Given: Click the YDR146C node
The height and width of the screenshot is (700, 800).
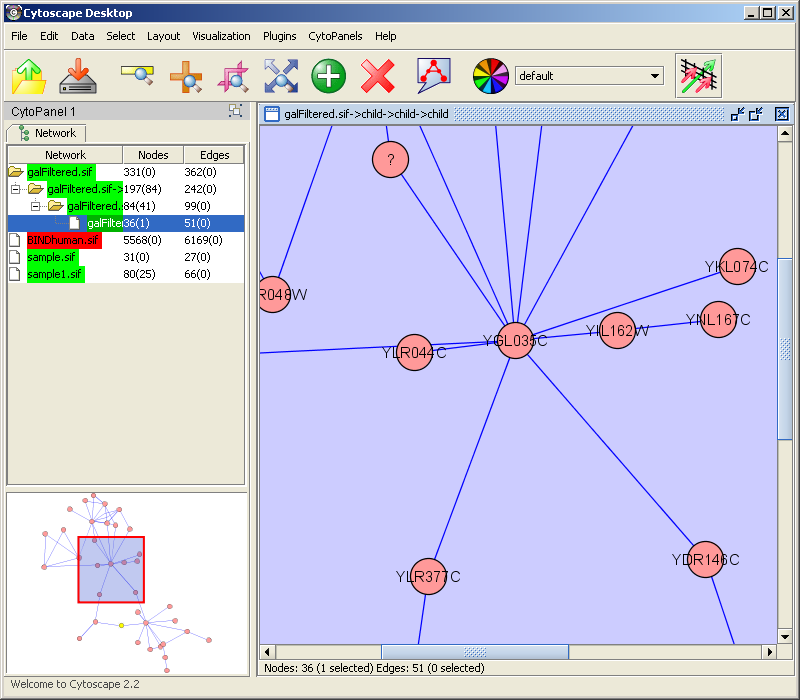Looking at the screenshot, I should [706, 559].
